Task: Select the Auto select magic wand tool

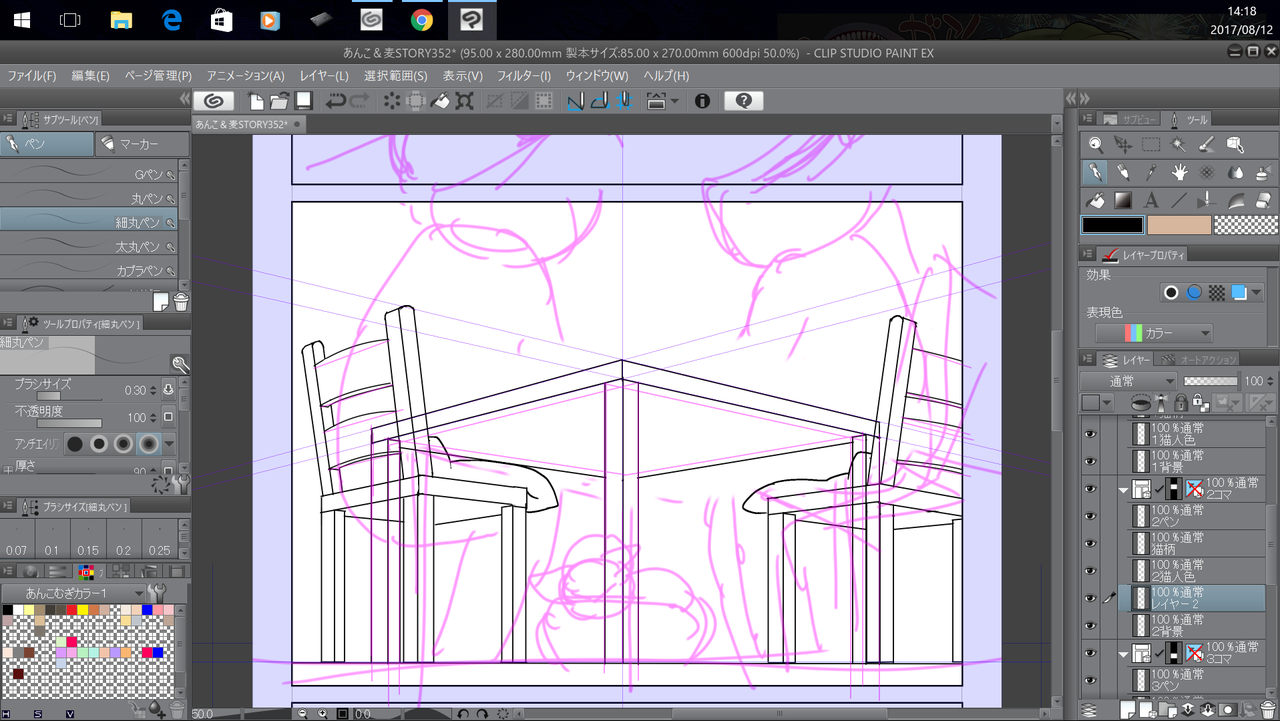Action: point(1179,145)
